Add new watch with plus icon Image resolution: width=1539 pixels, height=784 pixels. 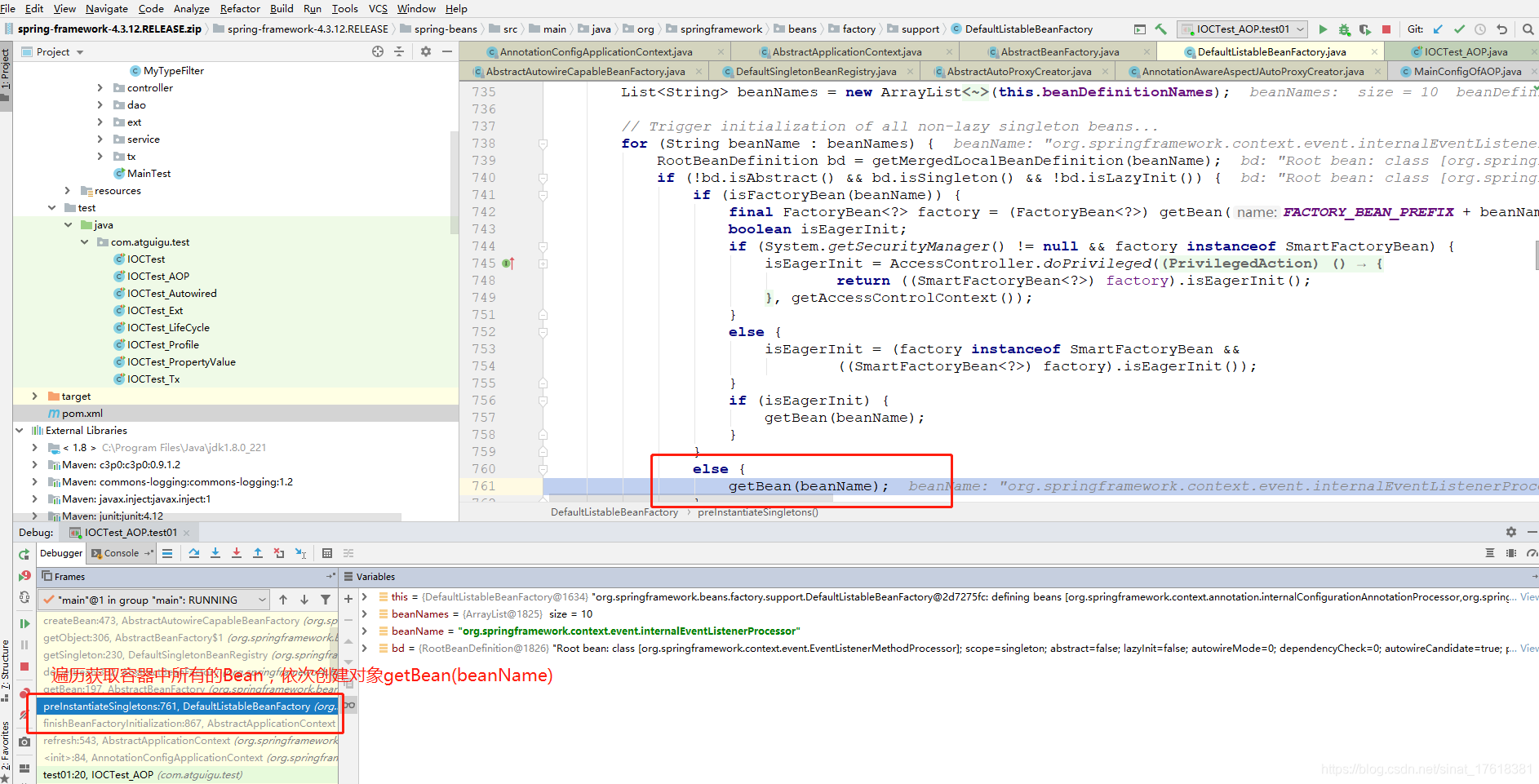pos(348,599)
